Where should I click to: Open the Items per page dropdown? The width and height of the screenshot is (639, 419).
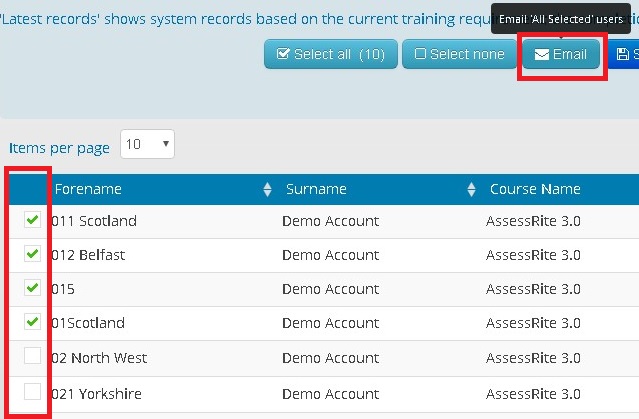147,144
